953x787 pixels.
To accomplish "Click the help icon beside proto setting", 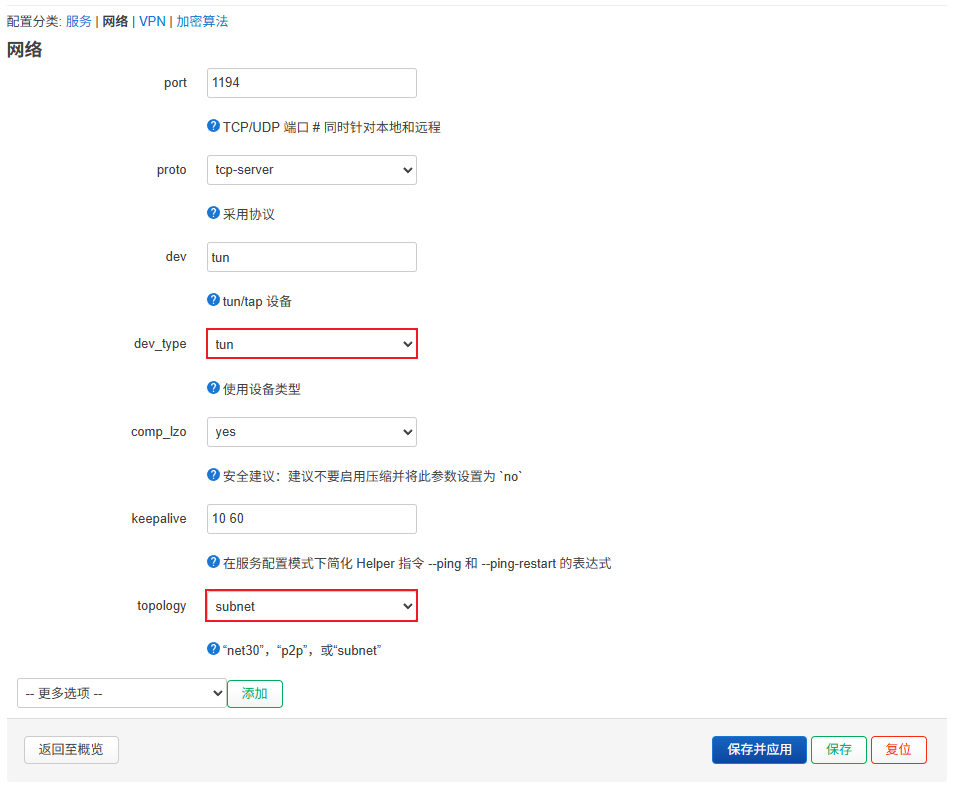I will pos(213,214).
